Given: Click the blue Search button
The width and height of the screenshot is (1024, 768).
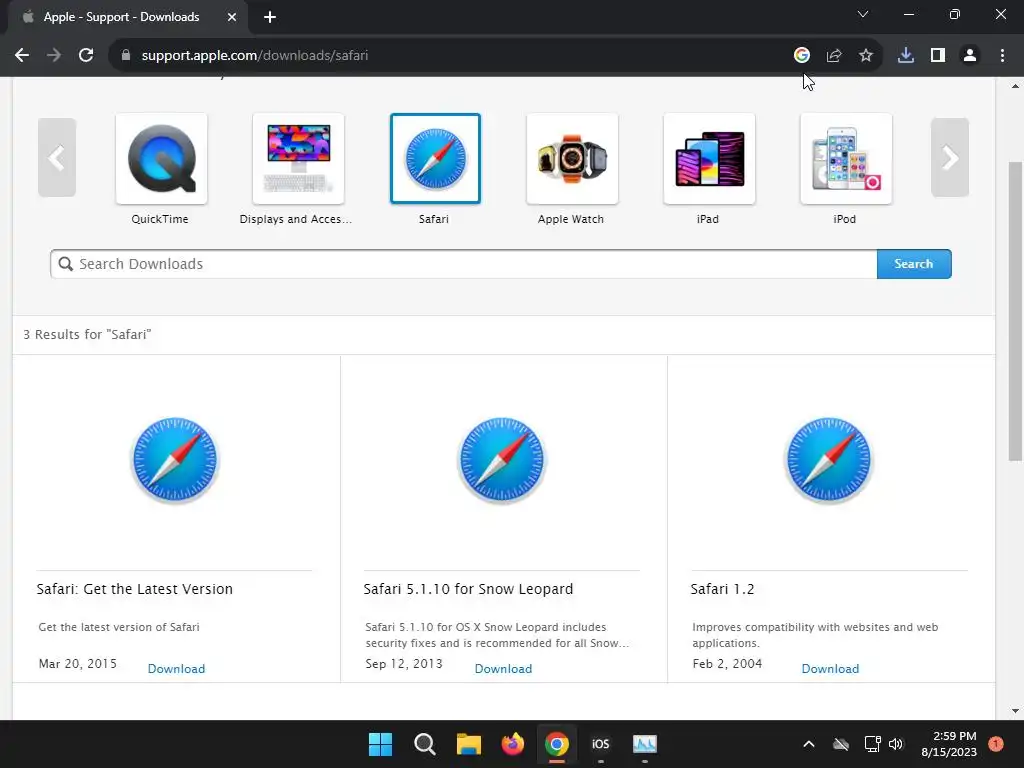Looking at the screenshot, I should pos(914,264).
